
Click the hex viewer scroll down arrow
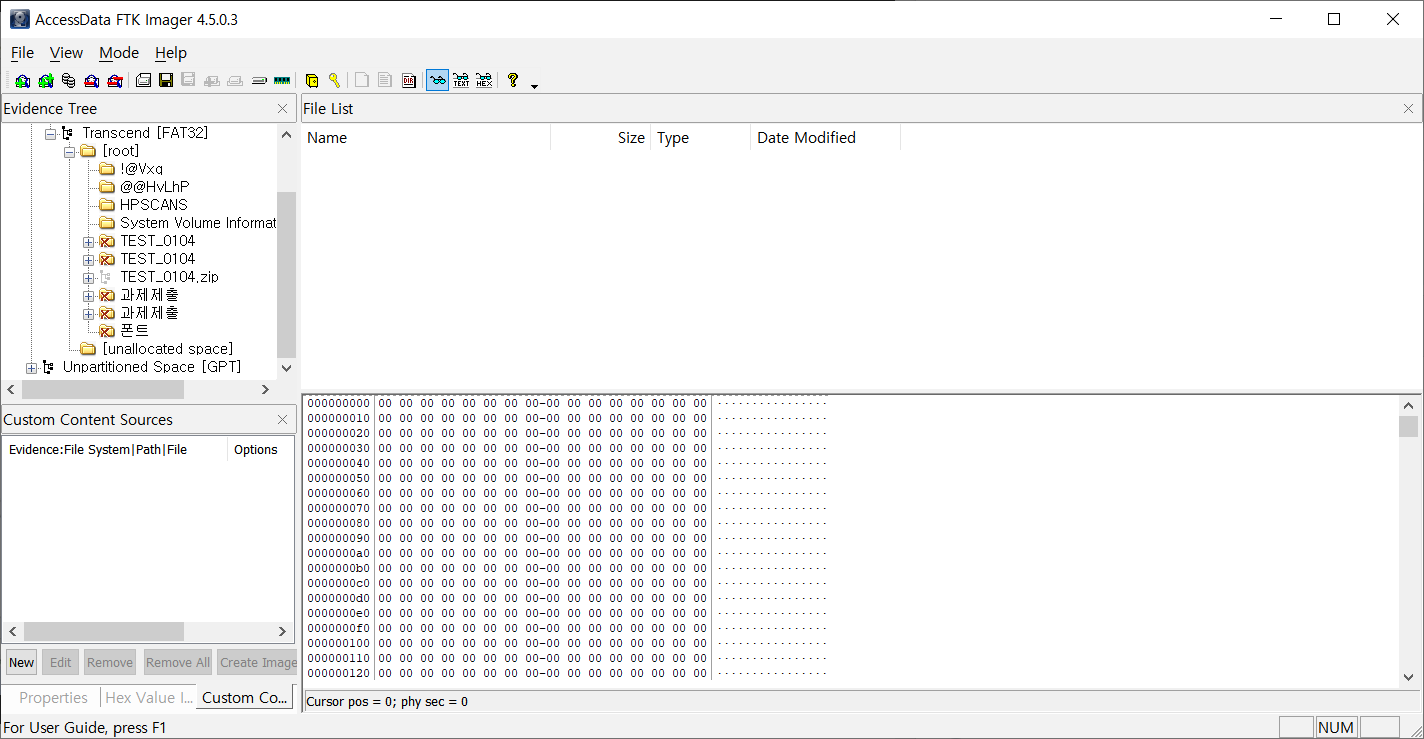(1408, 677)
